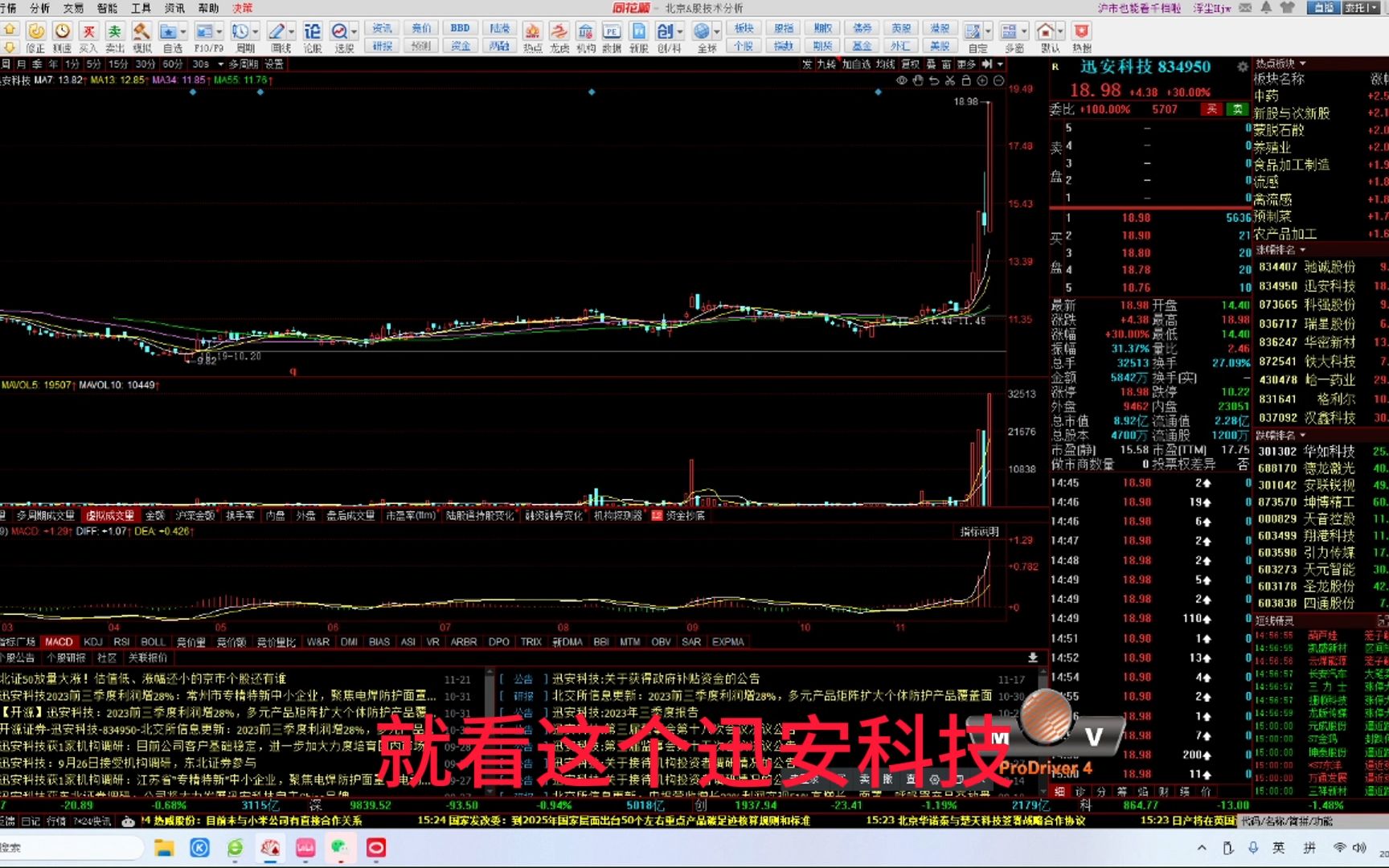The height and width of the screenshot is (868, 1389).
Task: Click the shirt skin icon in title bar
Action: tap(1288, 7)
